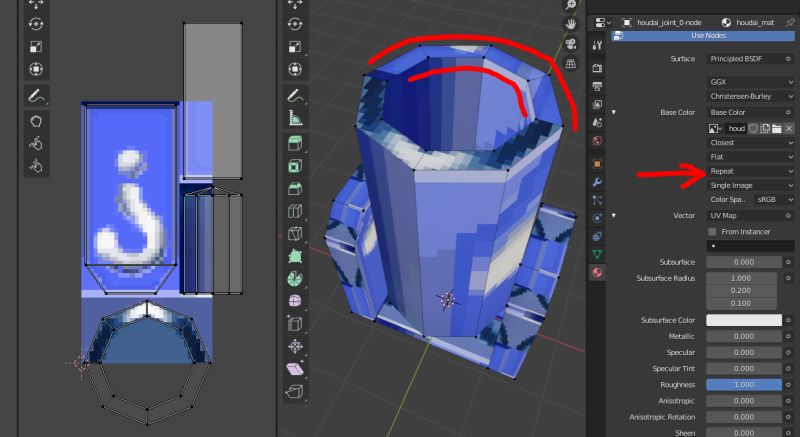Select the UV Relax sculpt tool
The image size is (800, 437).
[36, 144]
